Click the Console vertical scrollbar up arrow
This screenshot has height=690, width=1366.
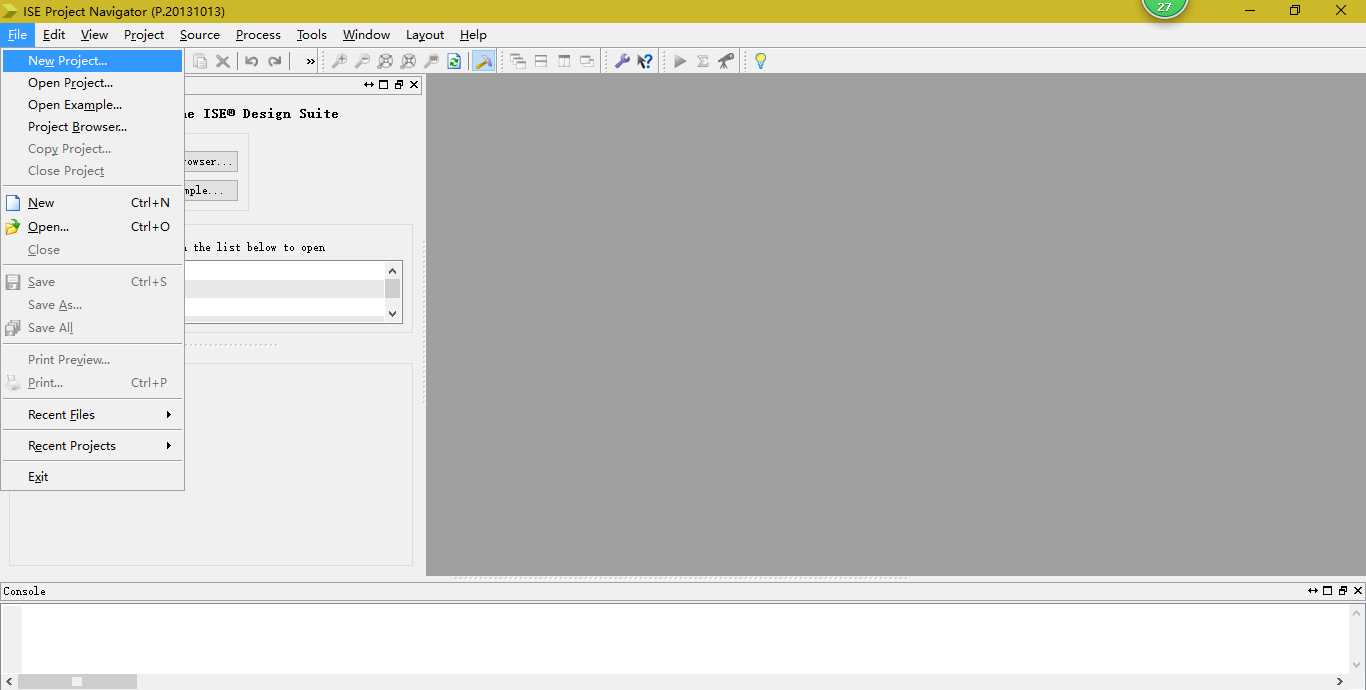tap(1357, 613)
